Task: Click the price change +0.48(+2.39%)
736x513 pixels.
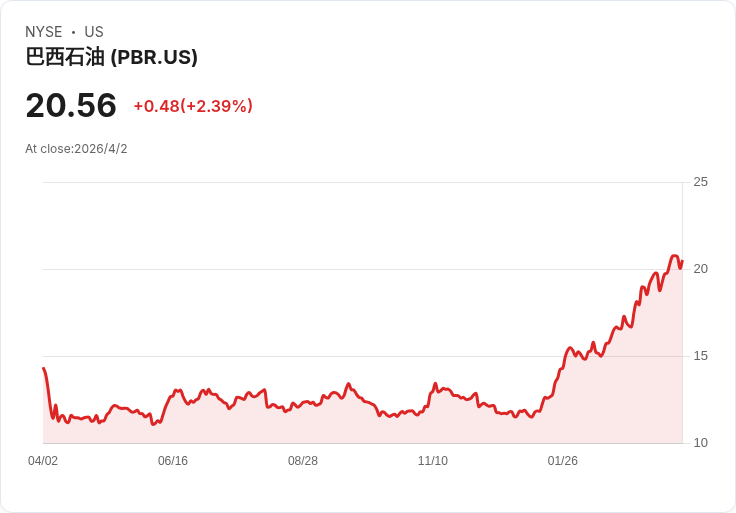Action: coord(193,106)
